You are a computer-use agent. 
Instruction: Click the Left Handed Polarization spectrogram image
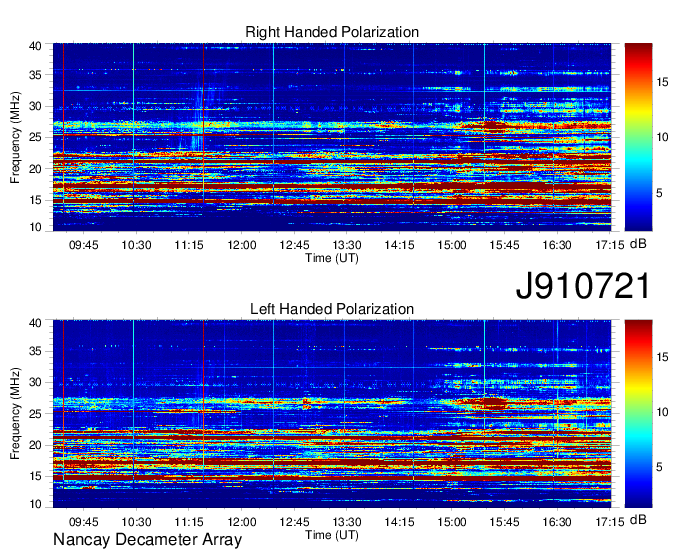point(332,413)
